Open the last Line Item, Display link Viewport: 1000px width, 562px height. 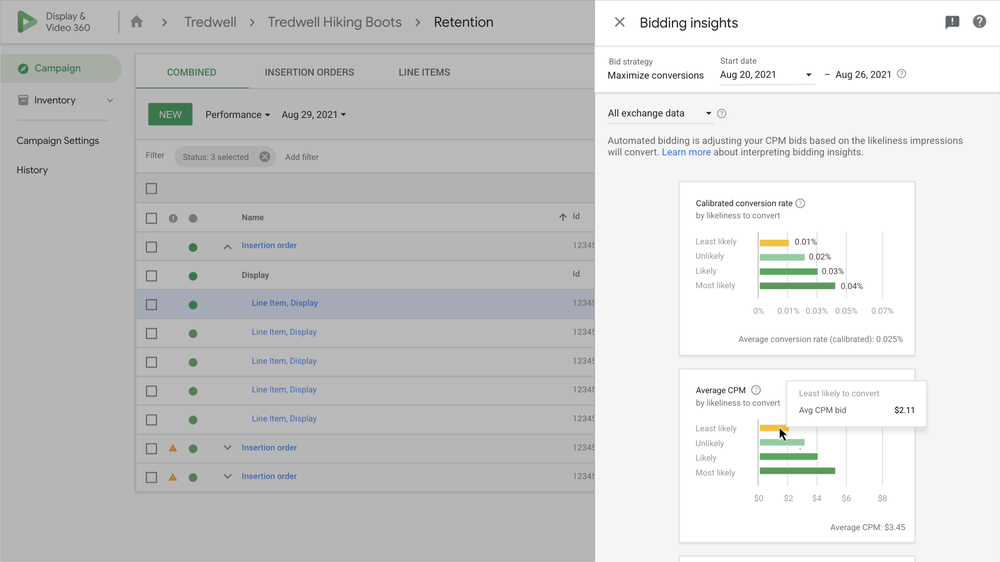coord(284,418)
